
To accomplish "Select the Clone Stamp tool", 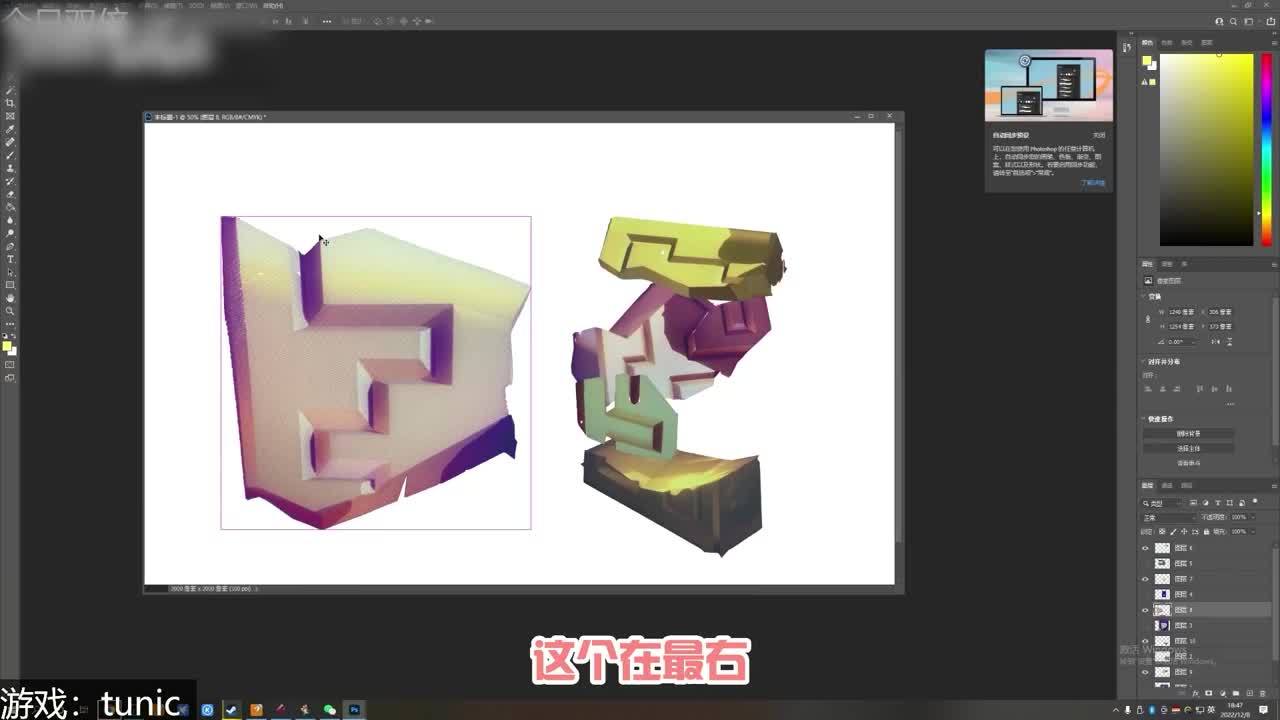I will 11,168.
